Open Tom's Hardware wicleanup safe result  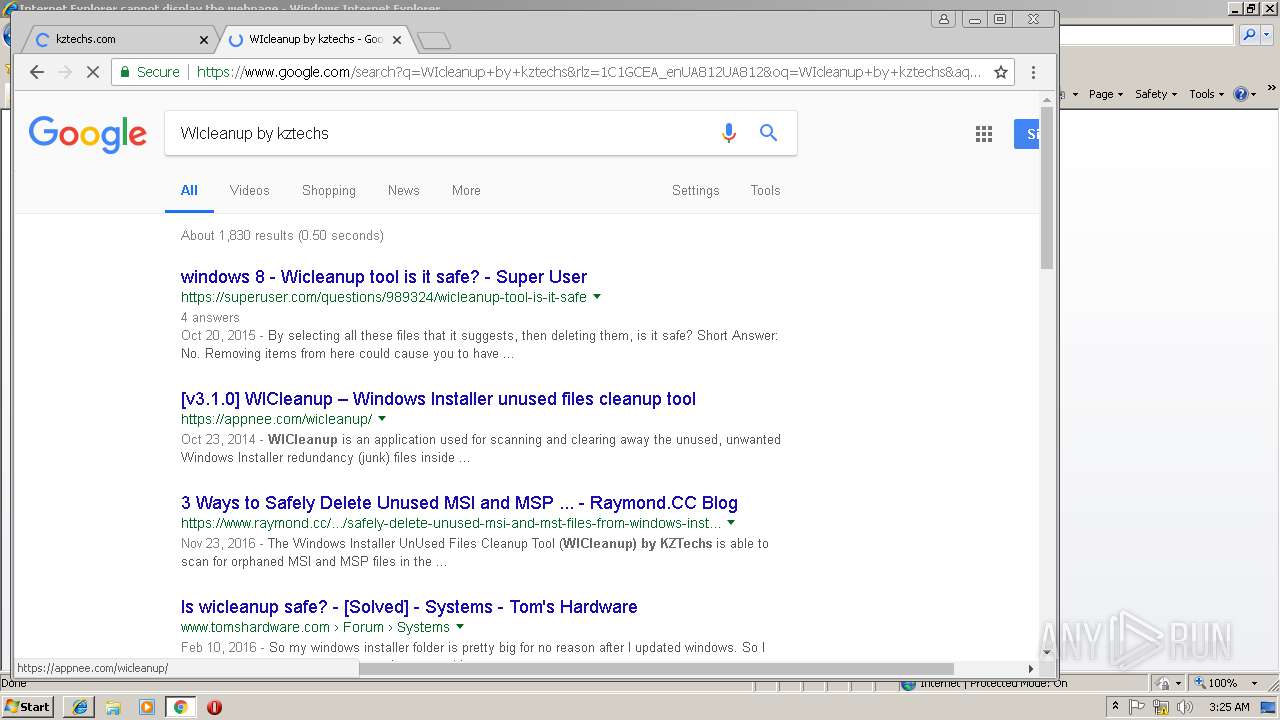[409, 607]
